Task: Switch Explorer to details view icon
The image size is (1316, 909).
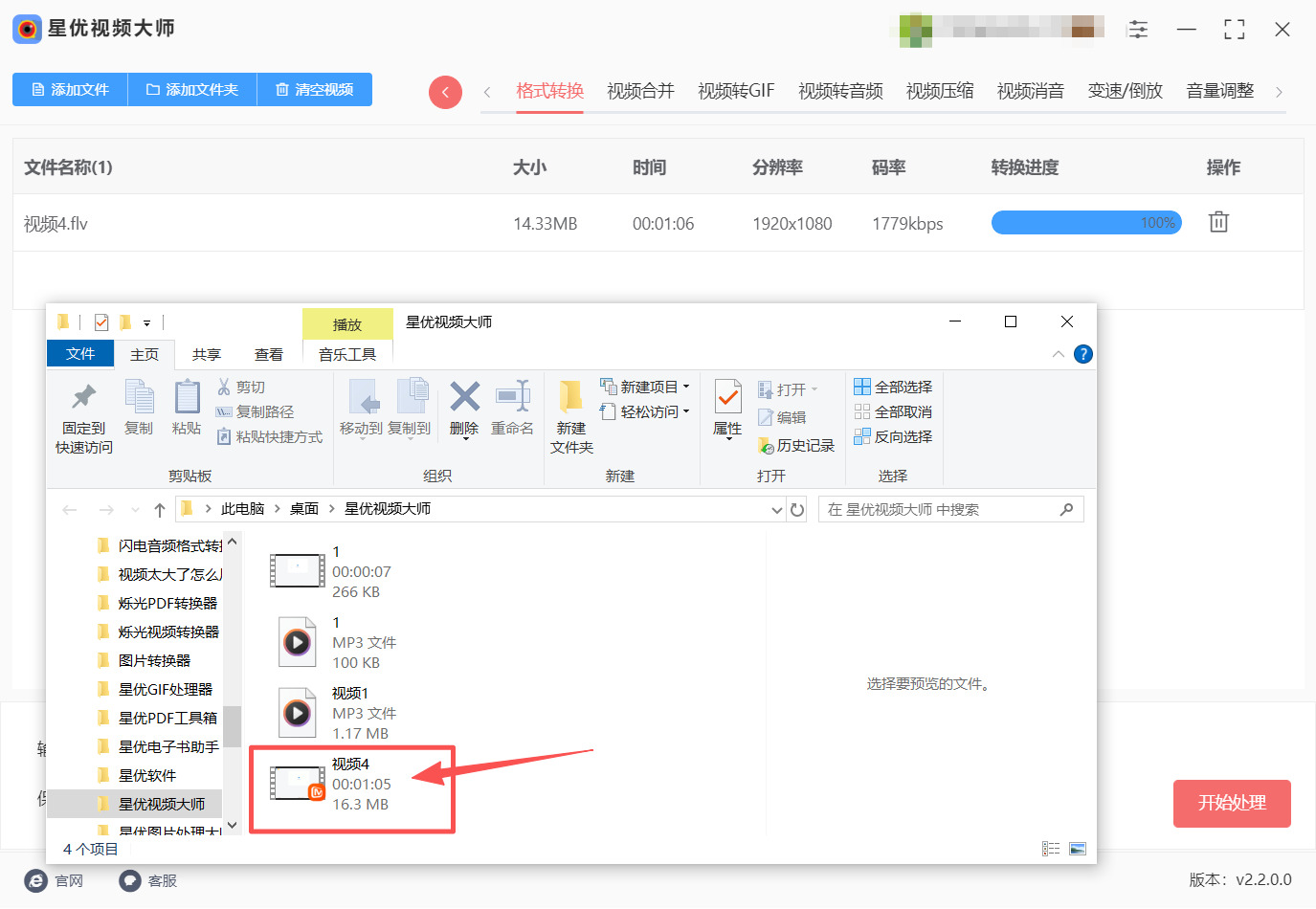Action: (x=1051, y=849)
